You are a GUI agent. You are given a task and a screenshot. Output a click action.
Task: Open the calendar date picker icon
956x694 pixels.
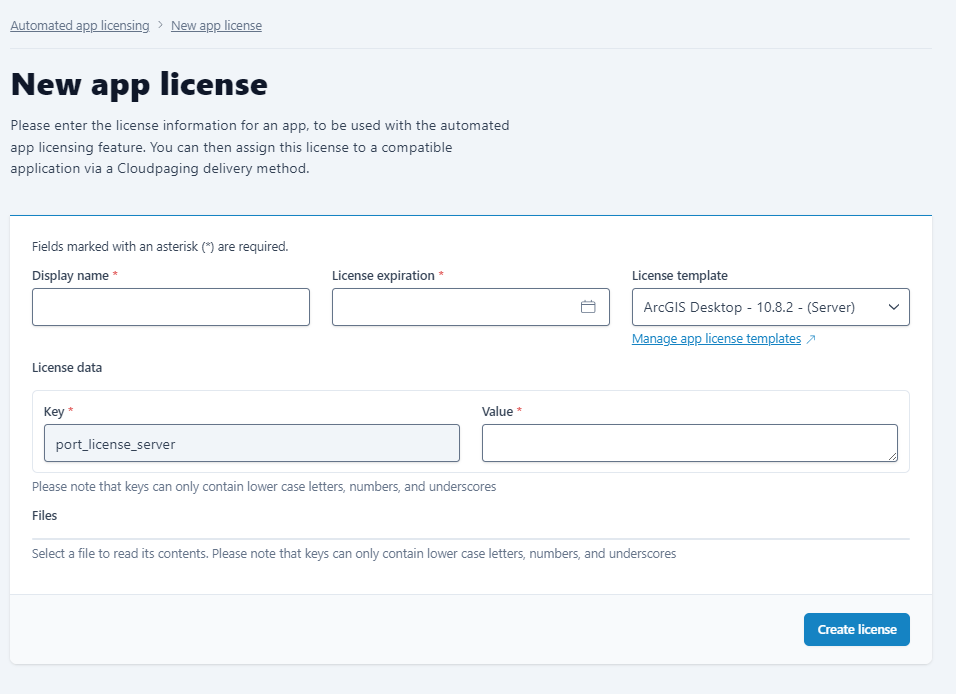pos(588,307)
